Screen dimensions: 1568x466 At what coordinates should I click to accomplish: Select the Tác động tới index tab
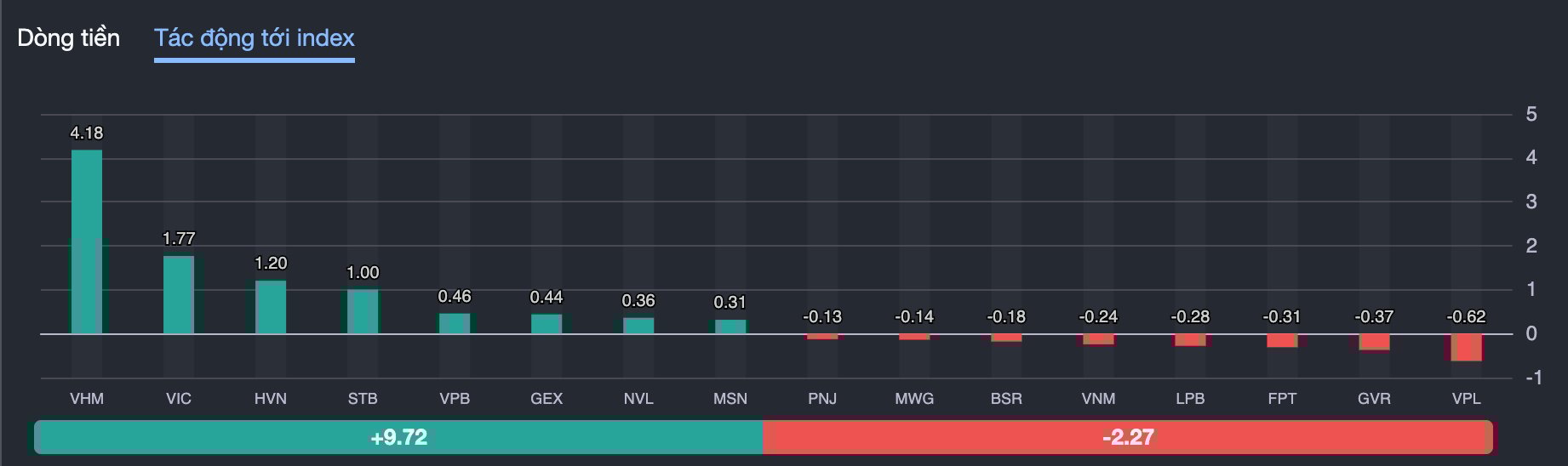point(254,38)
